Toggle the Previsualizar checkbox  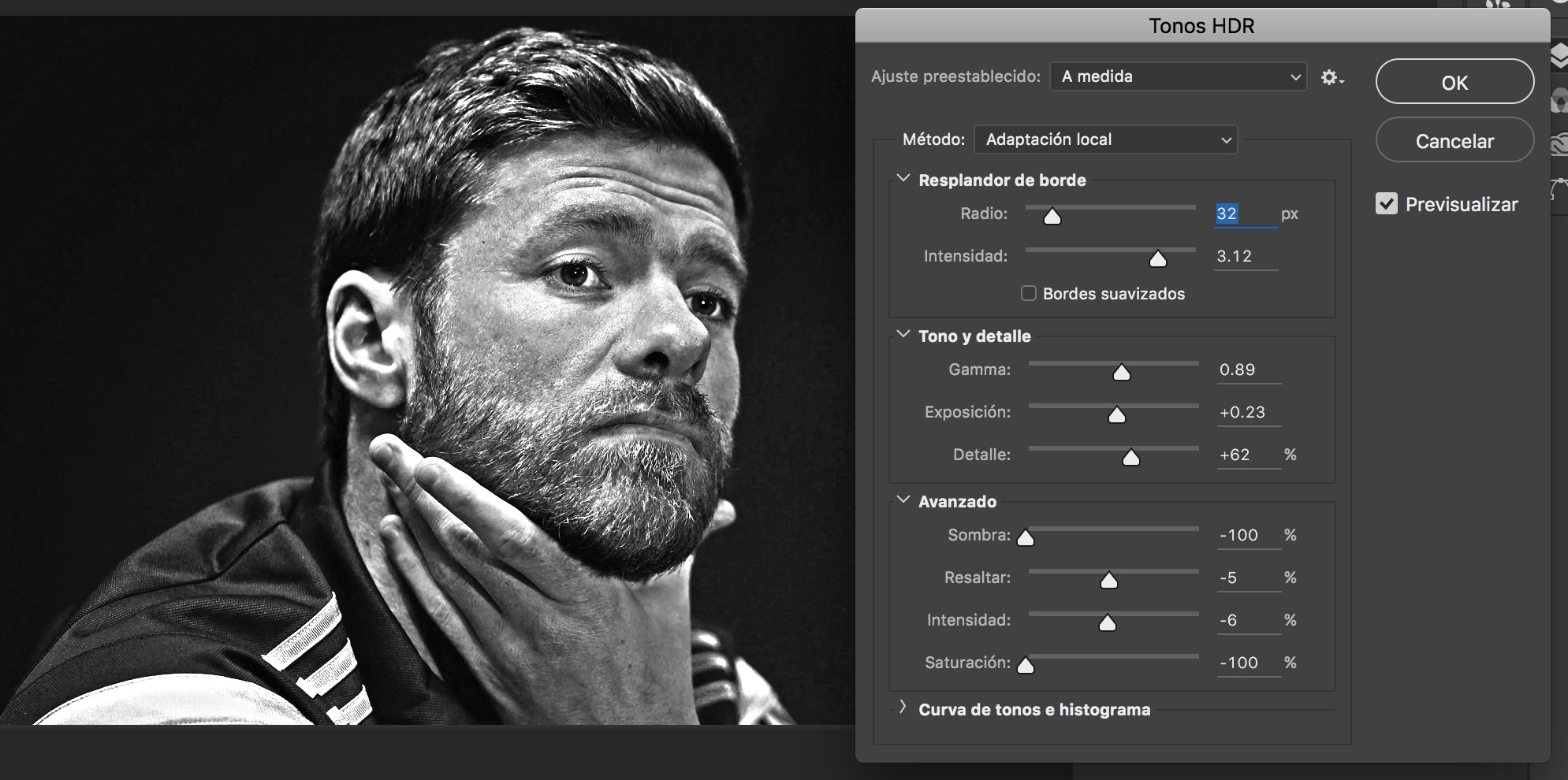pyautogui.click(x=1387, y=204)
